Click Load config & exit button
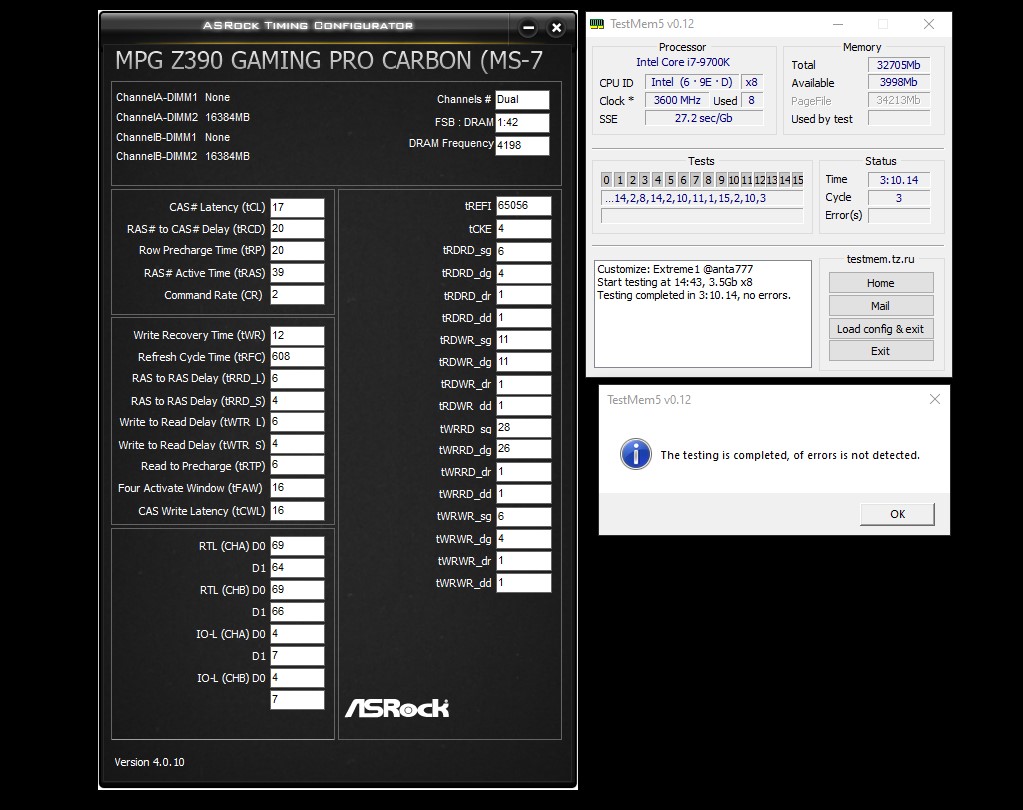Image resolution: width=1023 pixels, height=810 pixels. pyautogui.click(x=881, y=329)
